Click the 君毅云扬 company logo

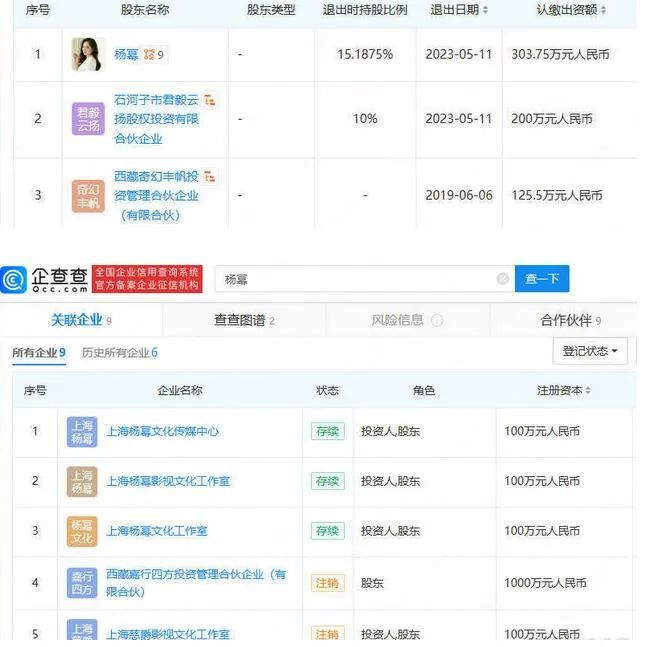click(x=89, y=119)
